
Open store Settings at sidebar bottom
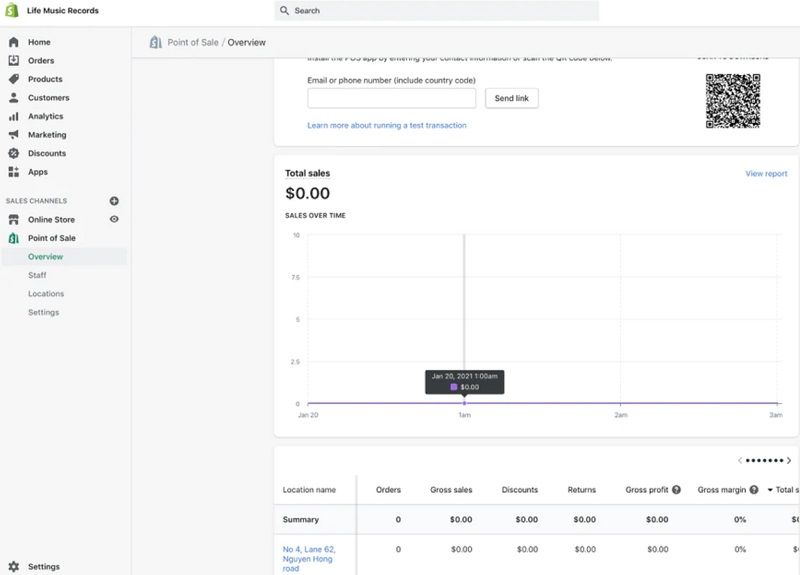[x=43, y=566]
